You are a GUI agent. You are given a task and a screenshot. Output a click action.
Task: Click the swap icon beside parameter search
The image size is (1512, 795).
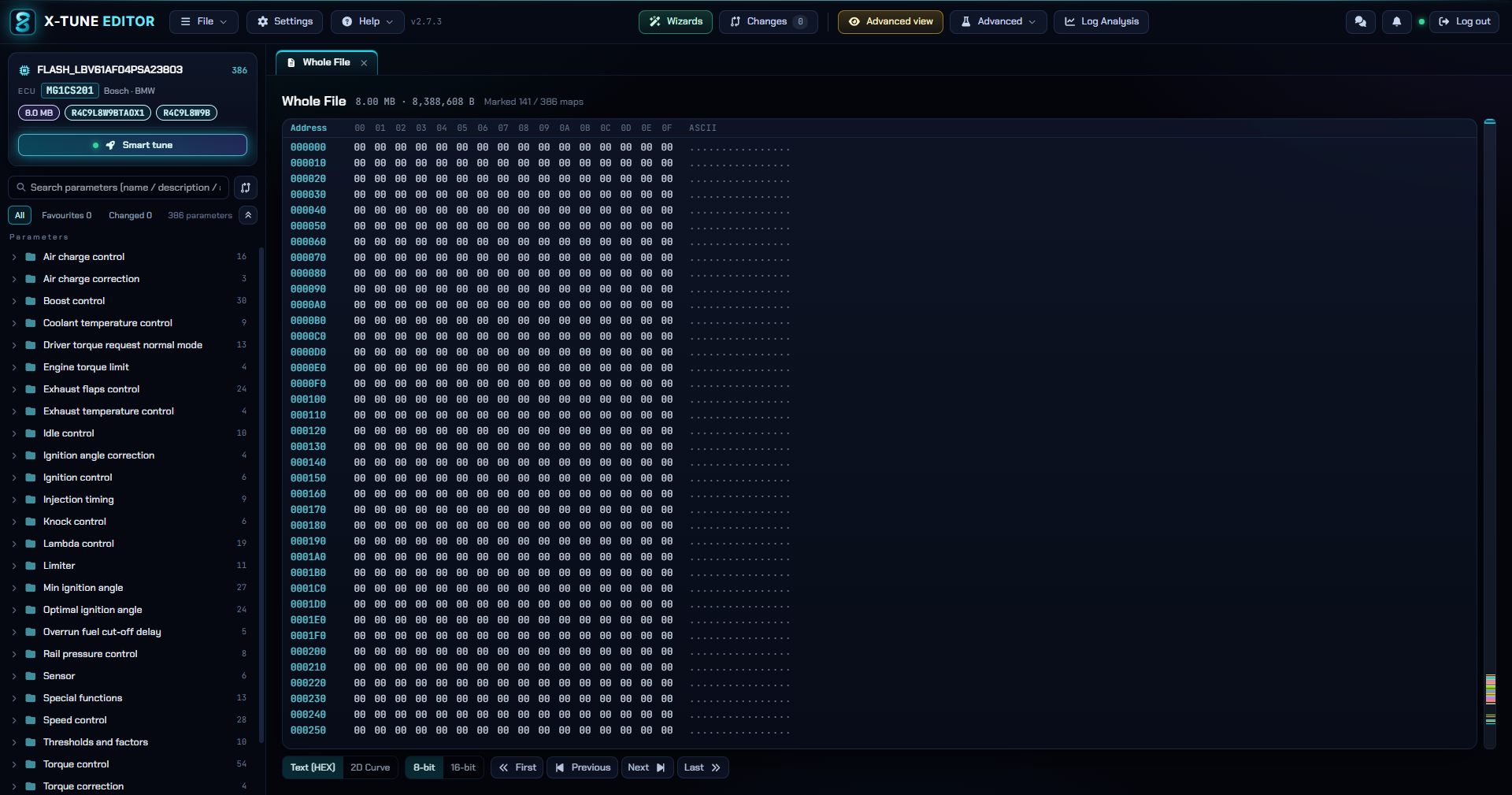[x=246, y=188]
